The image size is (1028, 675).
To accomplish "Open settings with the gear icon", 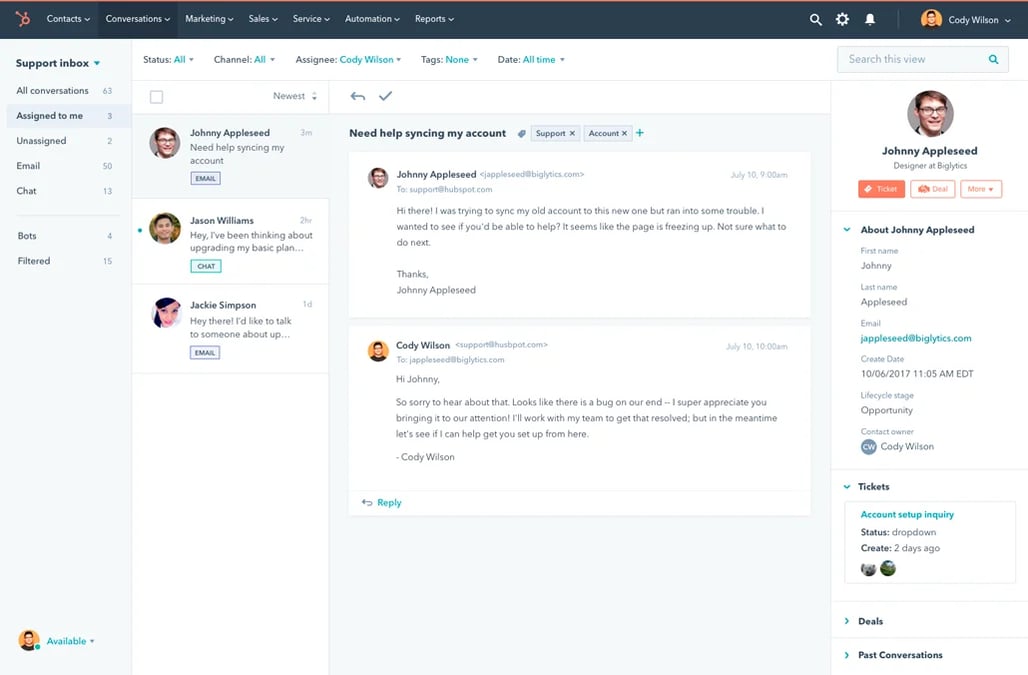I will pyautogui.click(x=842, y=19).
